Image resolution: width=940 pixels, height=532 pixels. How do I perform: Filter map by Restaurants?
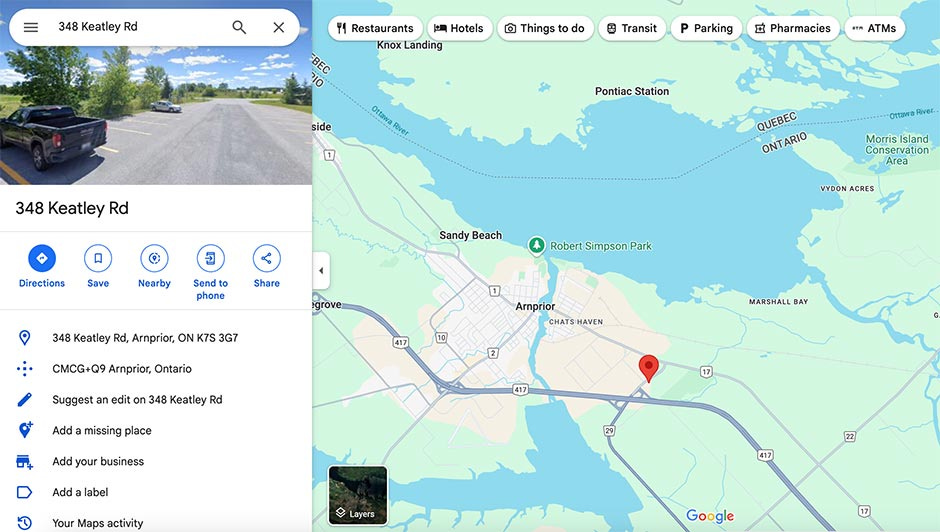pyautogui.click(x=375, y=28)
